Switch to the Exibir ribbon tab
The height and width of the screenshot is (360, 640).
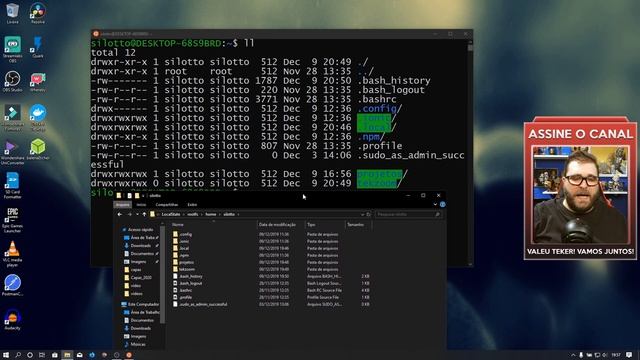(x=192, y=204)
